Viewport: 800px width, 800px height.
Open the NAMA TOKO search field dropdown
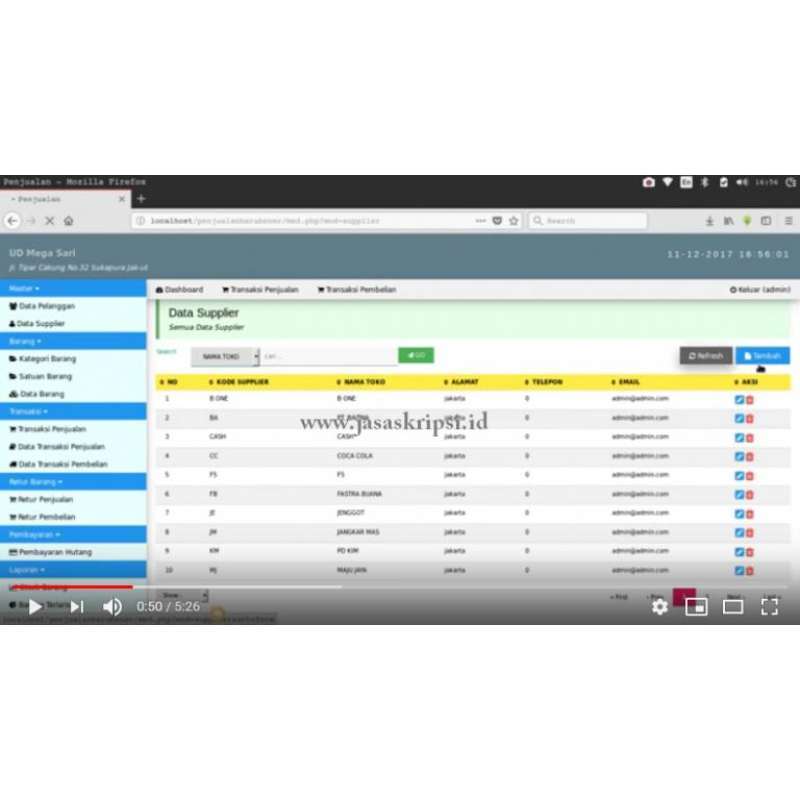point(225,356)
